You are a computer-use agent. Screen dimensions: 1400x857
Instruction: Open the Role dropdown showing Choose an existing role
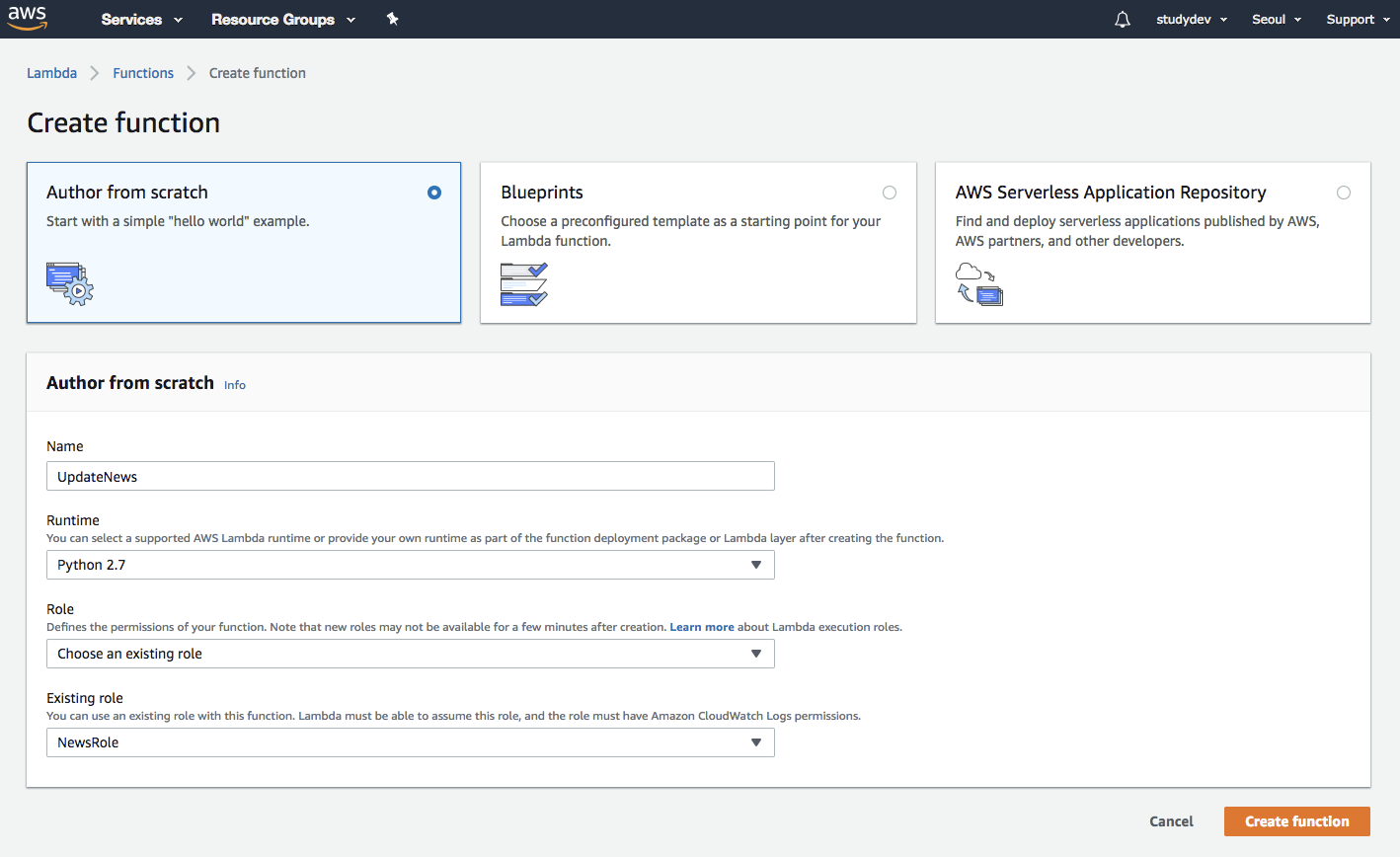[411, 654]
